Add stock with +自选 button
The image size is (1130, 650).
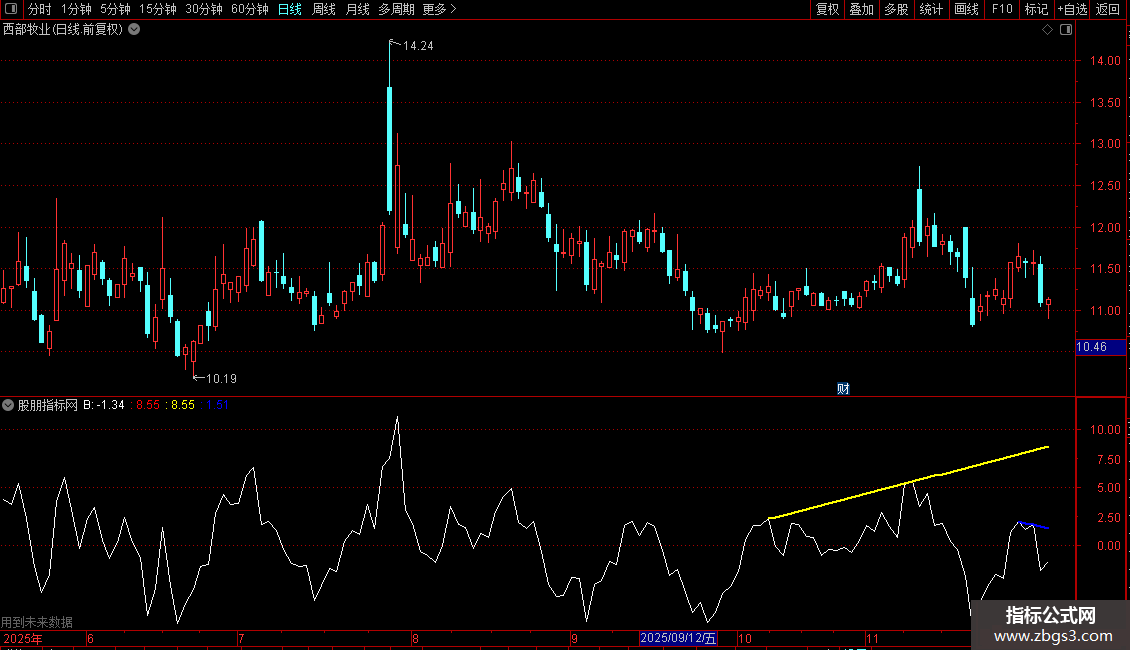[1072, 9]
